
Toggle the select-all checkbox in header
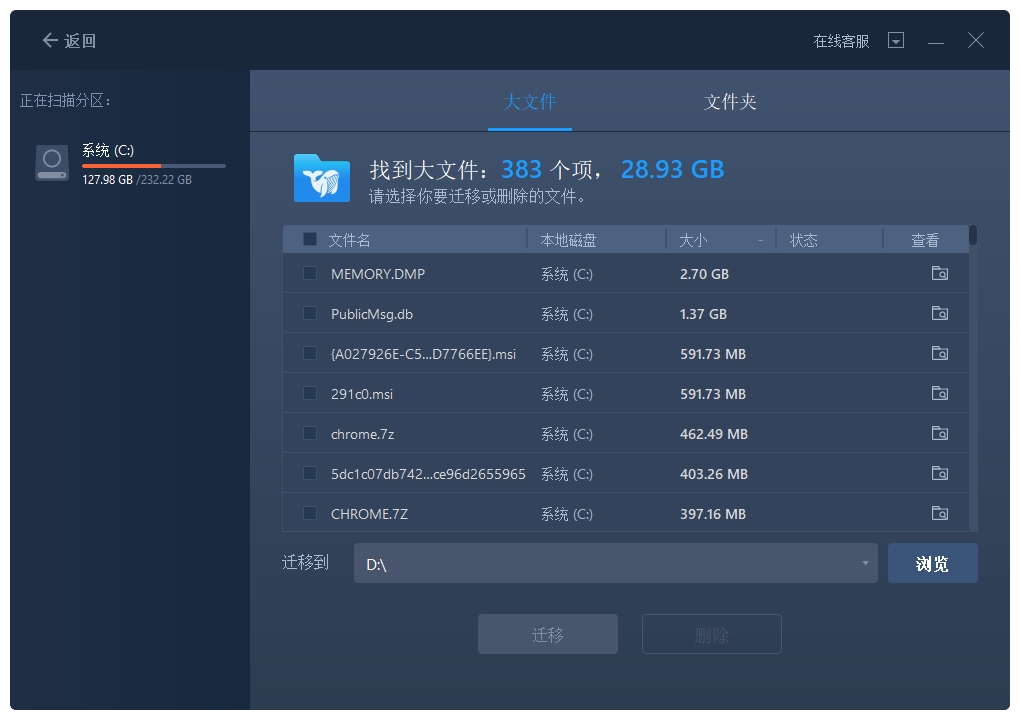pyautogui.click(x=310, y=239)
